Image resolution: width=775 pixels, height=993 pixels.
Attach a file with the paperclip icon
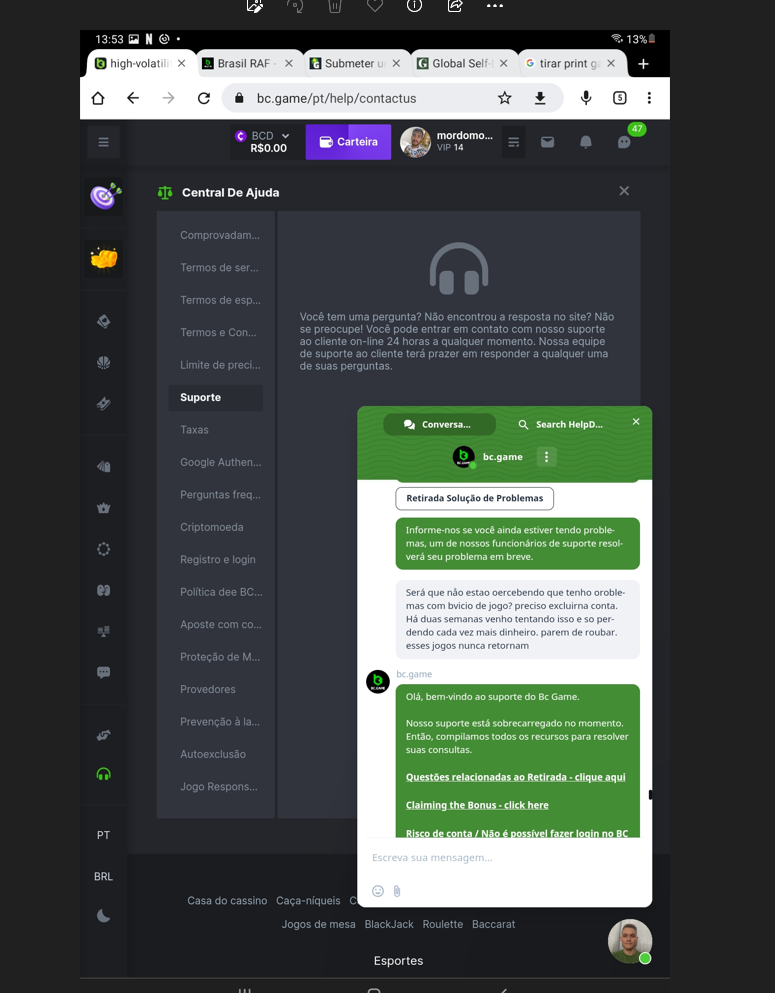point(397,891)
